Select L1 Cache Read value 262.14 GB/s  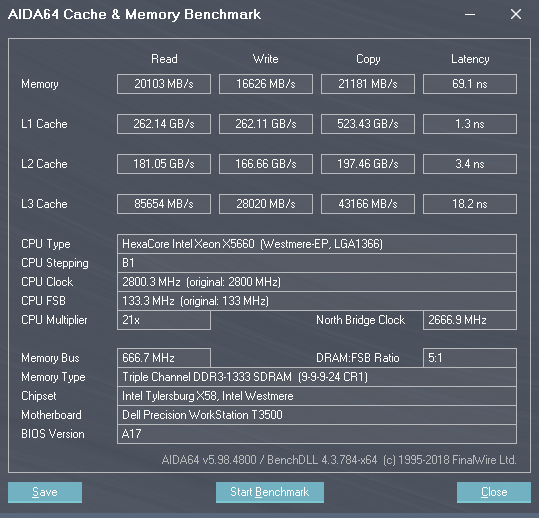[164, 124]
